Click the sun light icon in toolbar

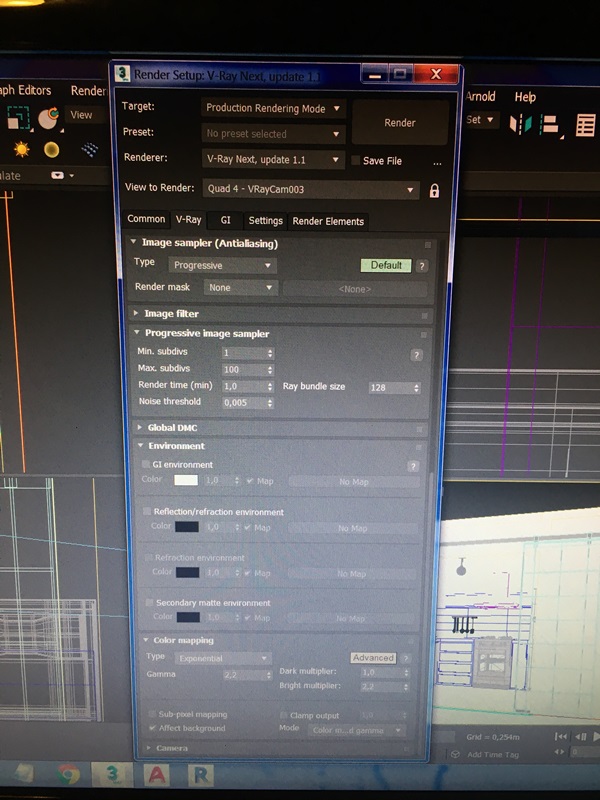[x=21, y=149]
